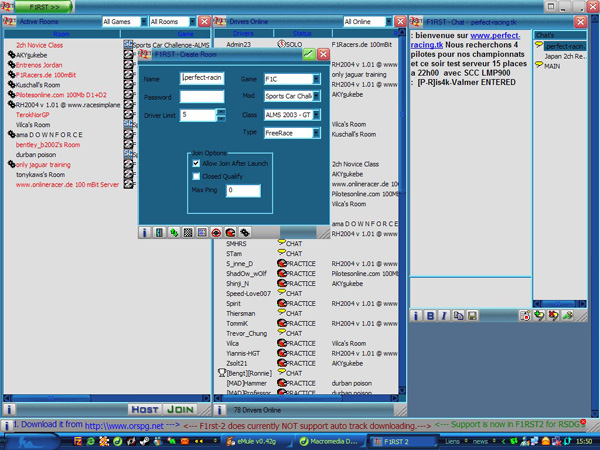Screen dimensions: 600x450
Task: Open All Games filter dropdown
Action: pyautogui.click(x=125, y=22)
